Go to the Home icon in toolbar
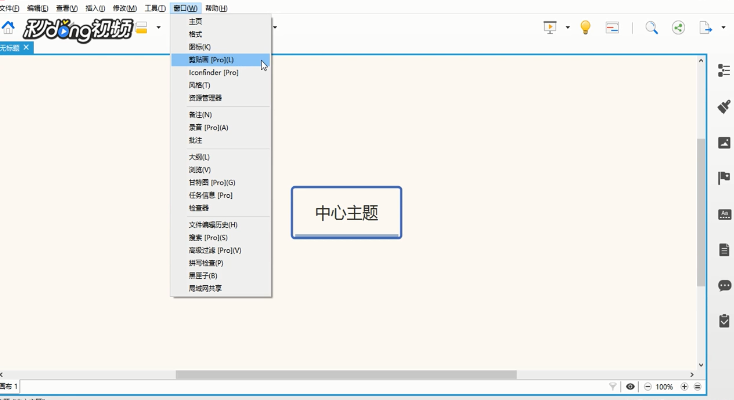 coord(8,28)
